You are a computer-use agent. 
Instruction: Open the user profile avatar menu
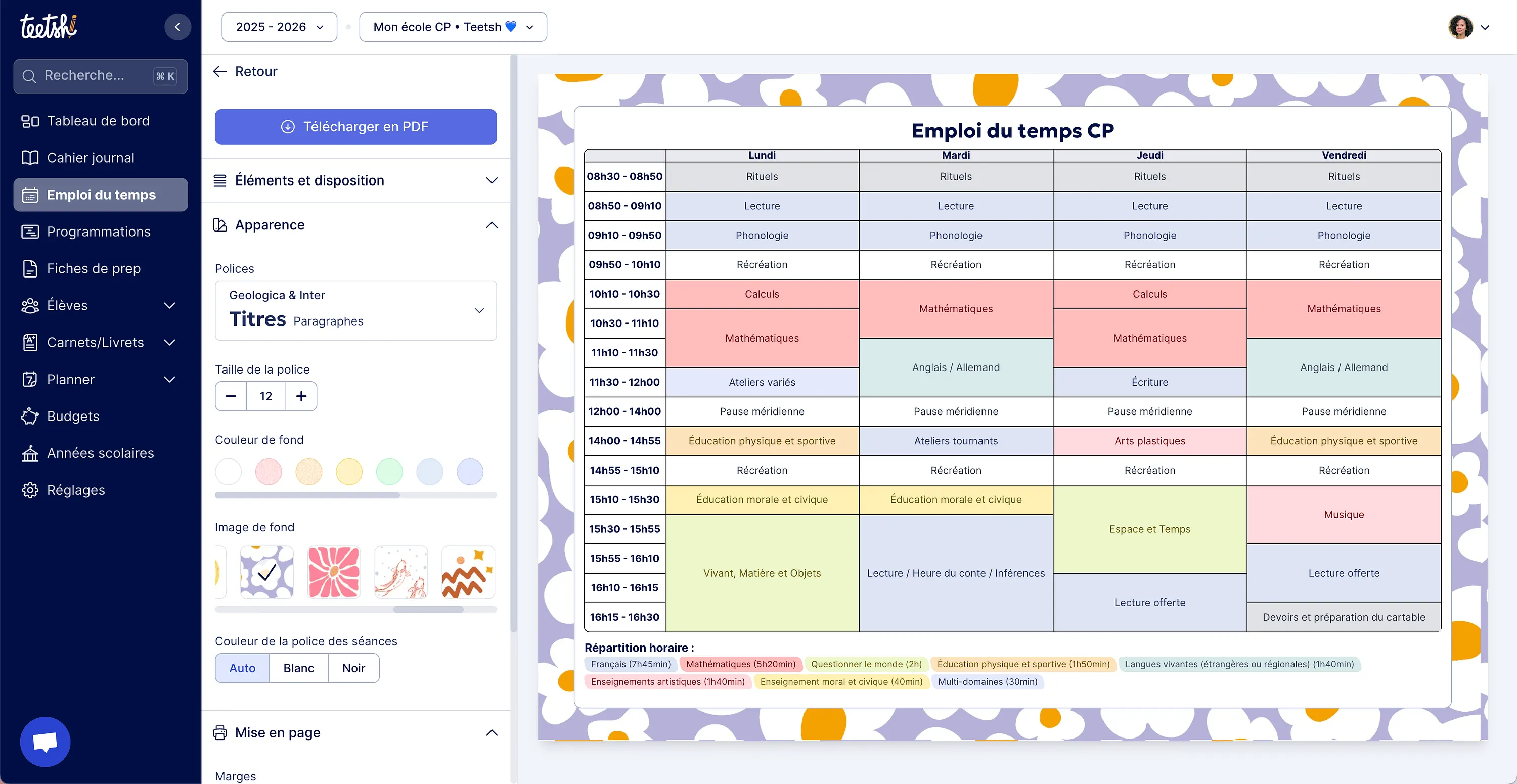[1468, 27]
